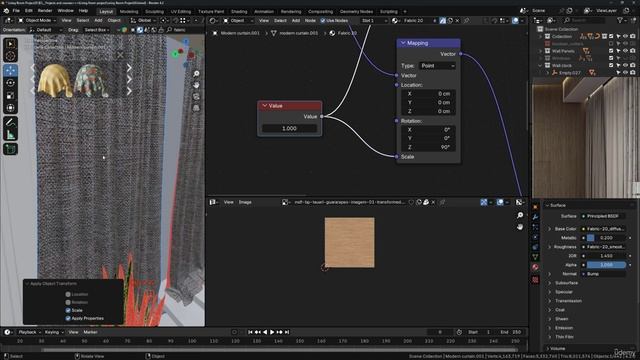Toggle Rotation checkbox in Apply Object Transform
The height and width of the screenshot is (360, 640).
coord(68,302)
